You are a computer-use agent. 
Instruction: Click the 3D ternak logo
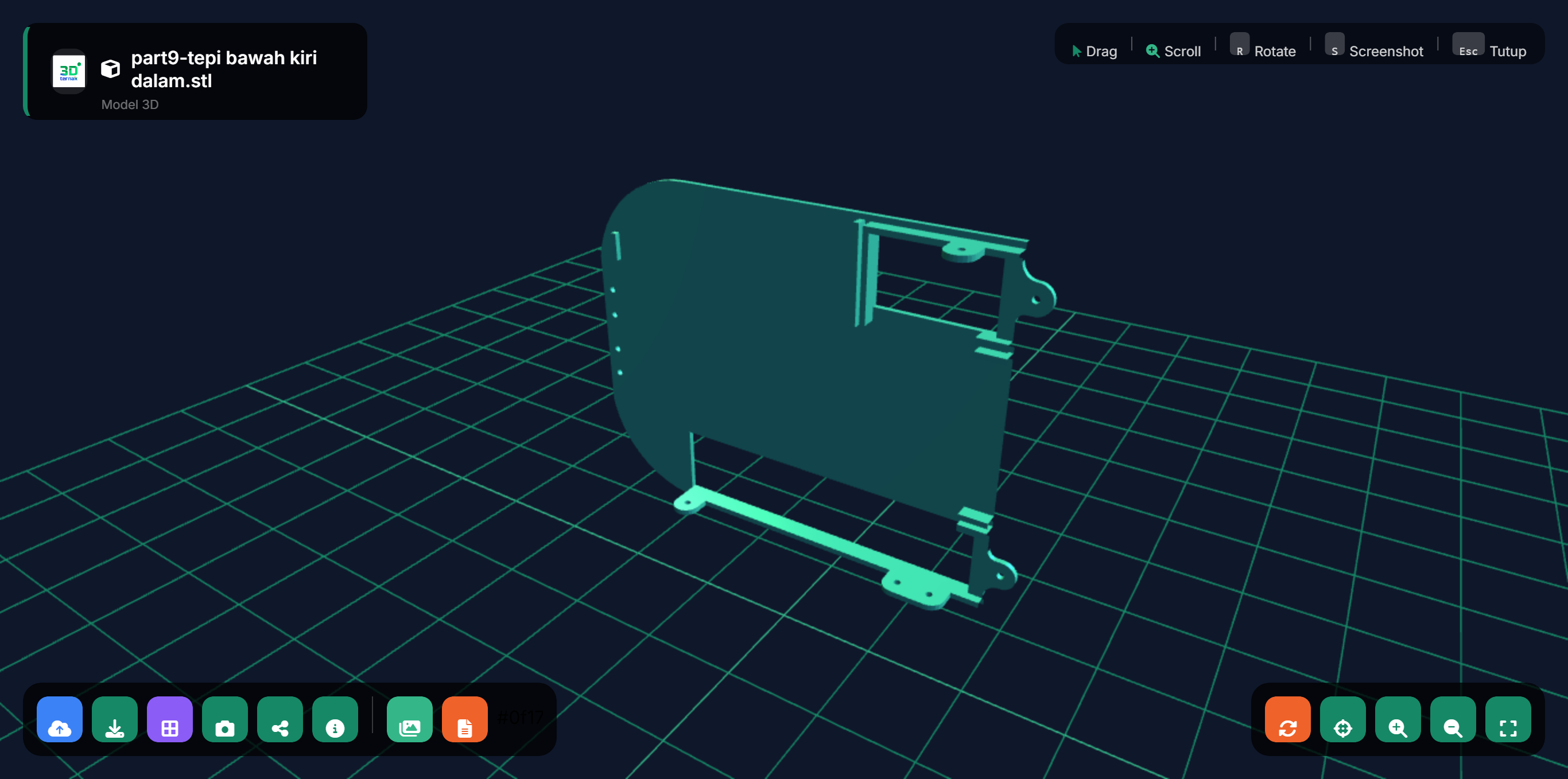coord(69,71)
